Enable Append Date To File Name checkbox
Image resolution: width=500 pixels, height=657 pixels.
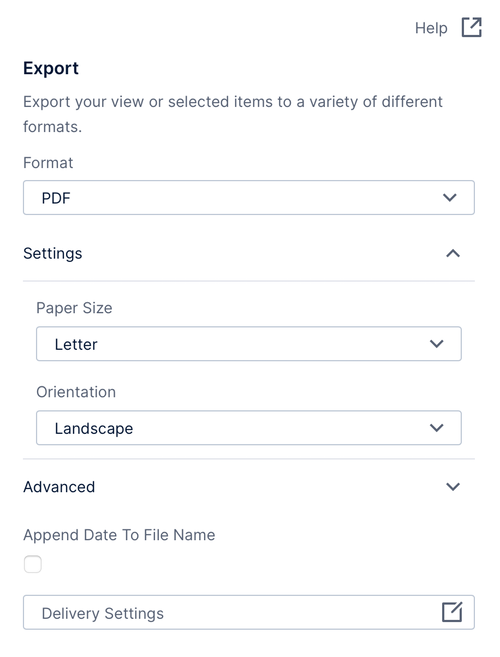click(33, 564)
